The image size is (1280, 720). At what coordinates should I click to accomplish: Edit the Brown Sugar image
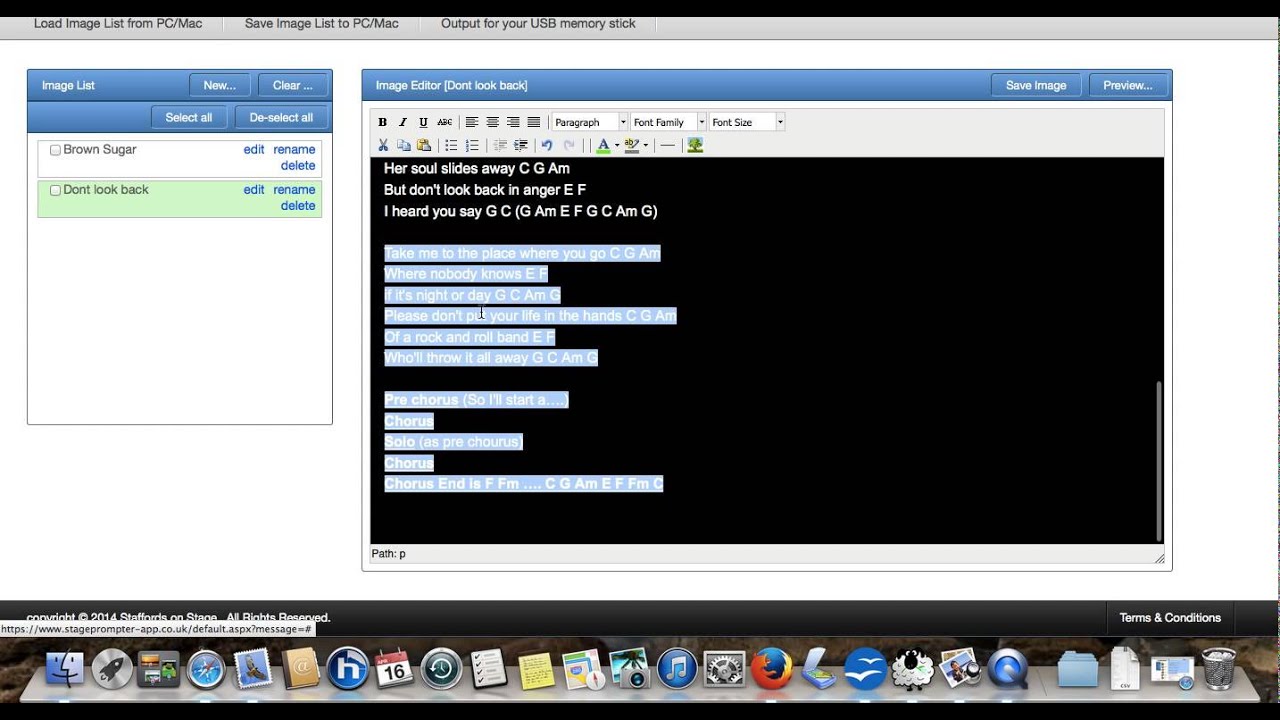pyautogui.click(x=254, y=149)
